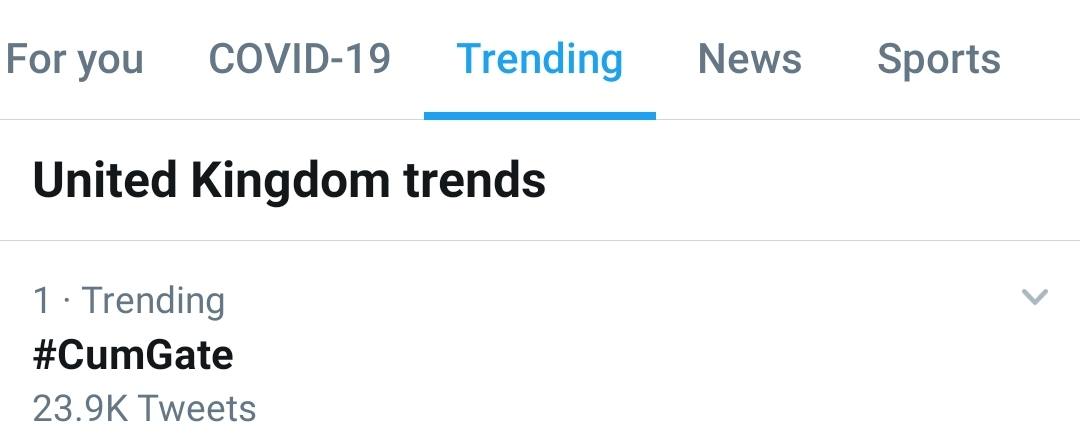
Task: Click the word "Tweets" under the hashtag
Action: click(197, 408)
